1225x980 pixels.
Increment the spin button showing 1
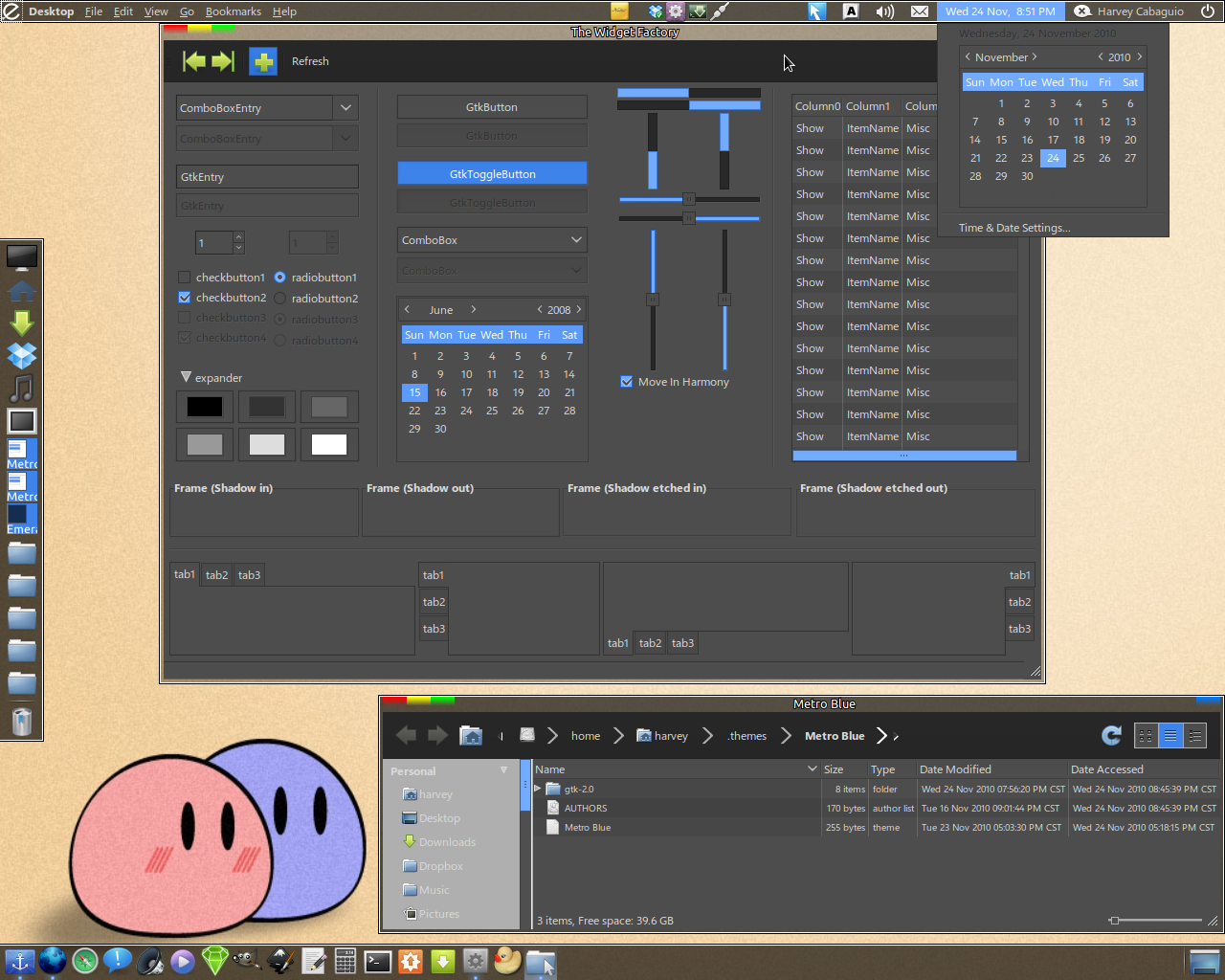click(238, 236)
